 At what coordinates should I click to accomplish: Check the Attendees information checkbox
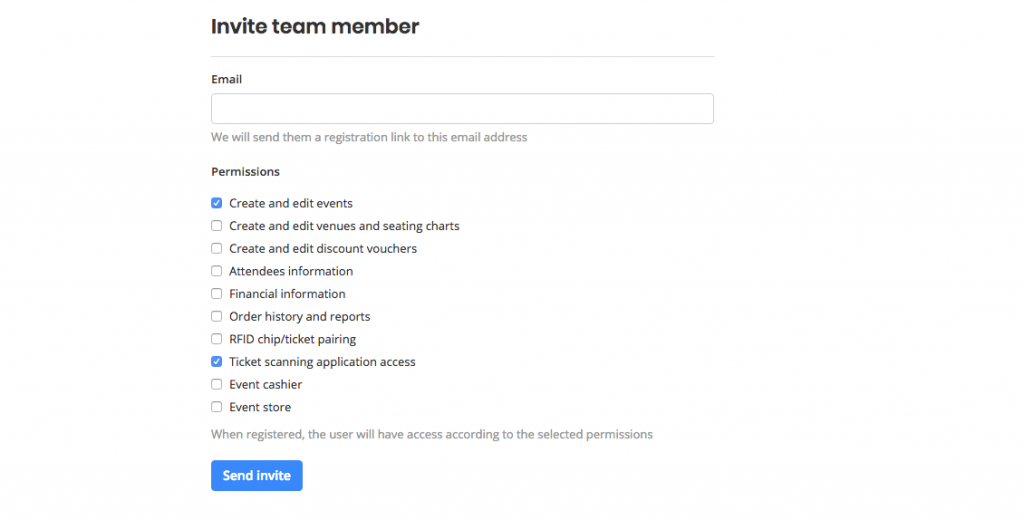point(217,271)
